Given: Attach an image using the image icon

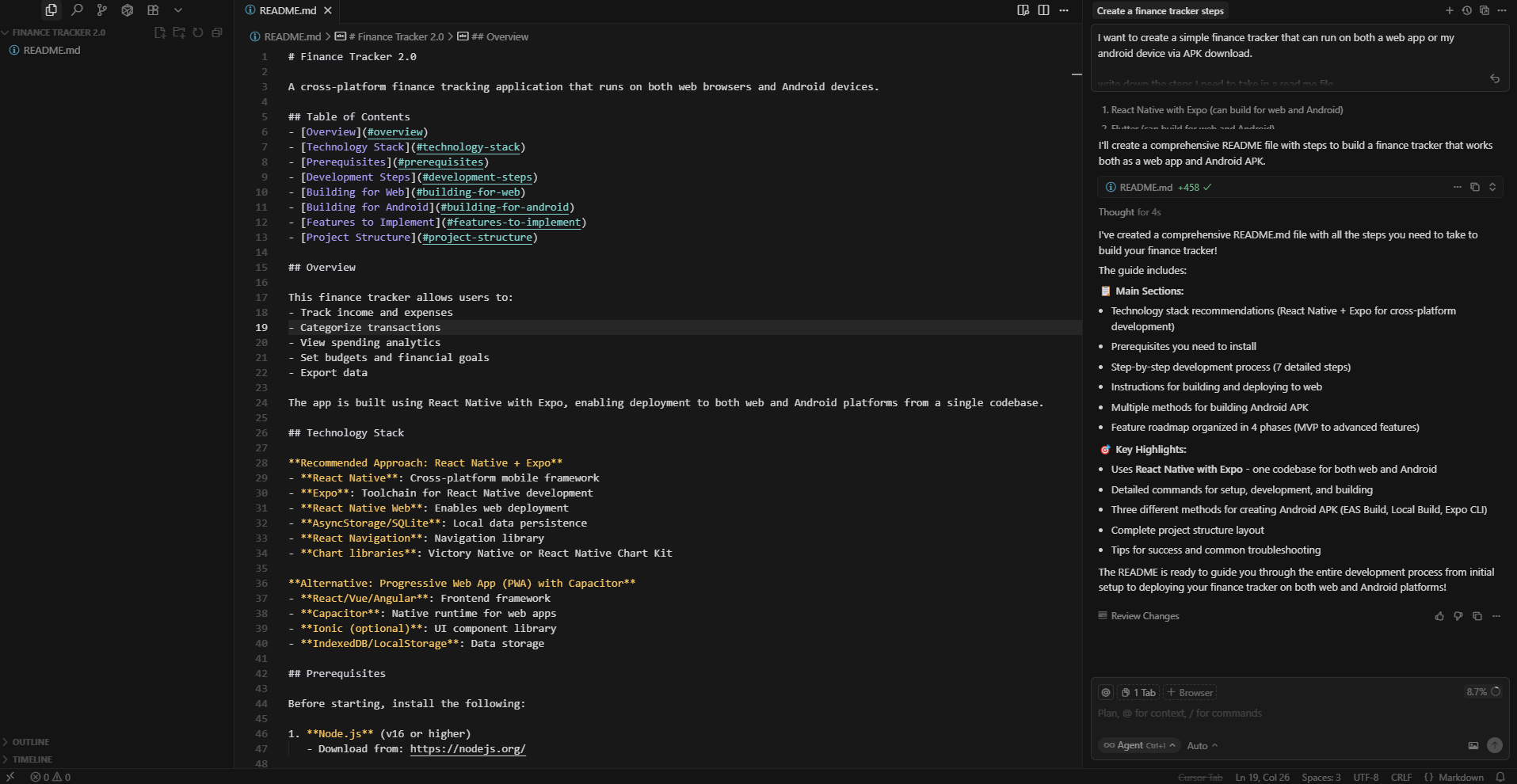Looking at the screenshot, I should pyautogui.click(x=1473, y=745).
